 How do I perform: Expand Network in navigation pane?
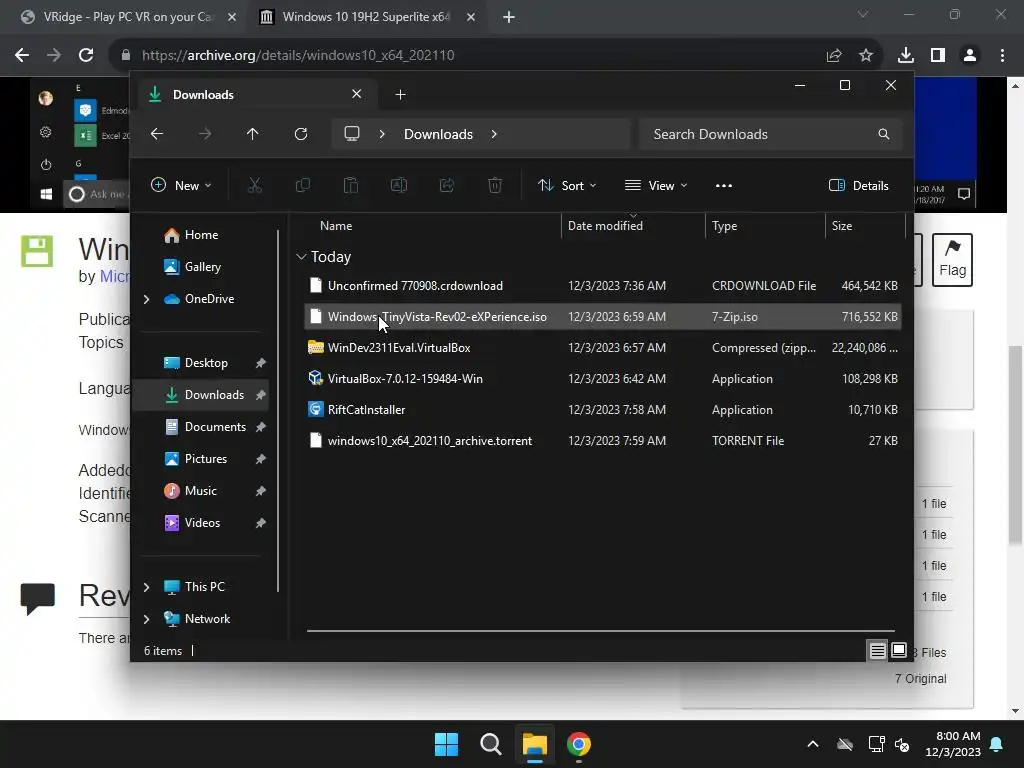point(146,619)
